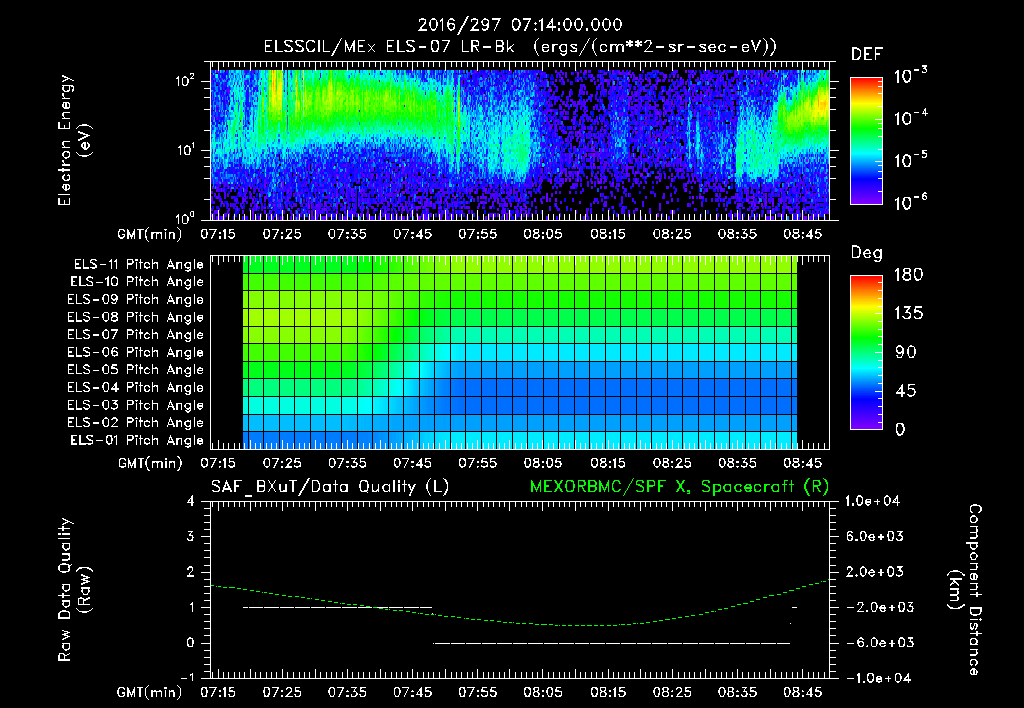Click the GMT(min) label under the spectrogram
The width and height of the screenshot is (1024, 708).
(x=150, y=234)
